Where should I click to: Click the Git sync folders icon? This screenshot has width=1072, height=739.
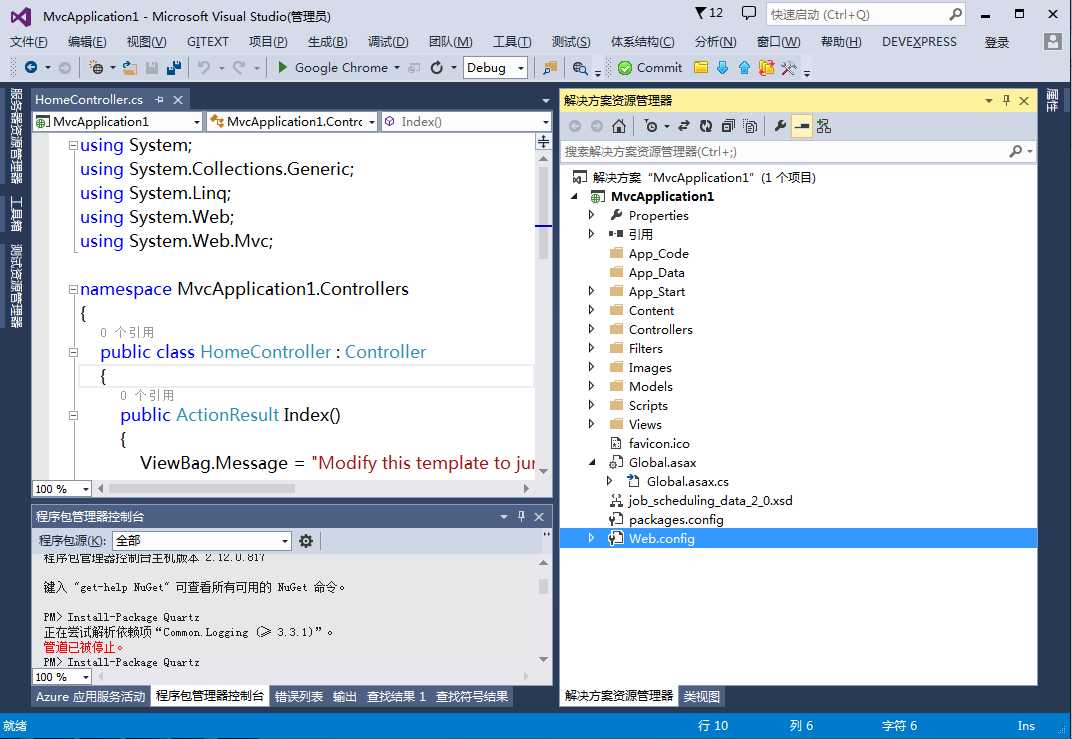(x=766, y=68)
